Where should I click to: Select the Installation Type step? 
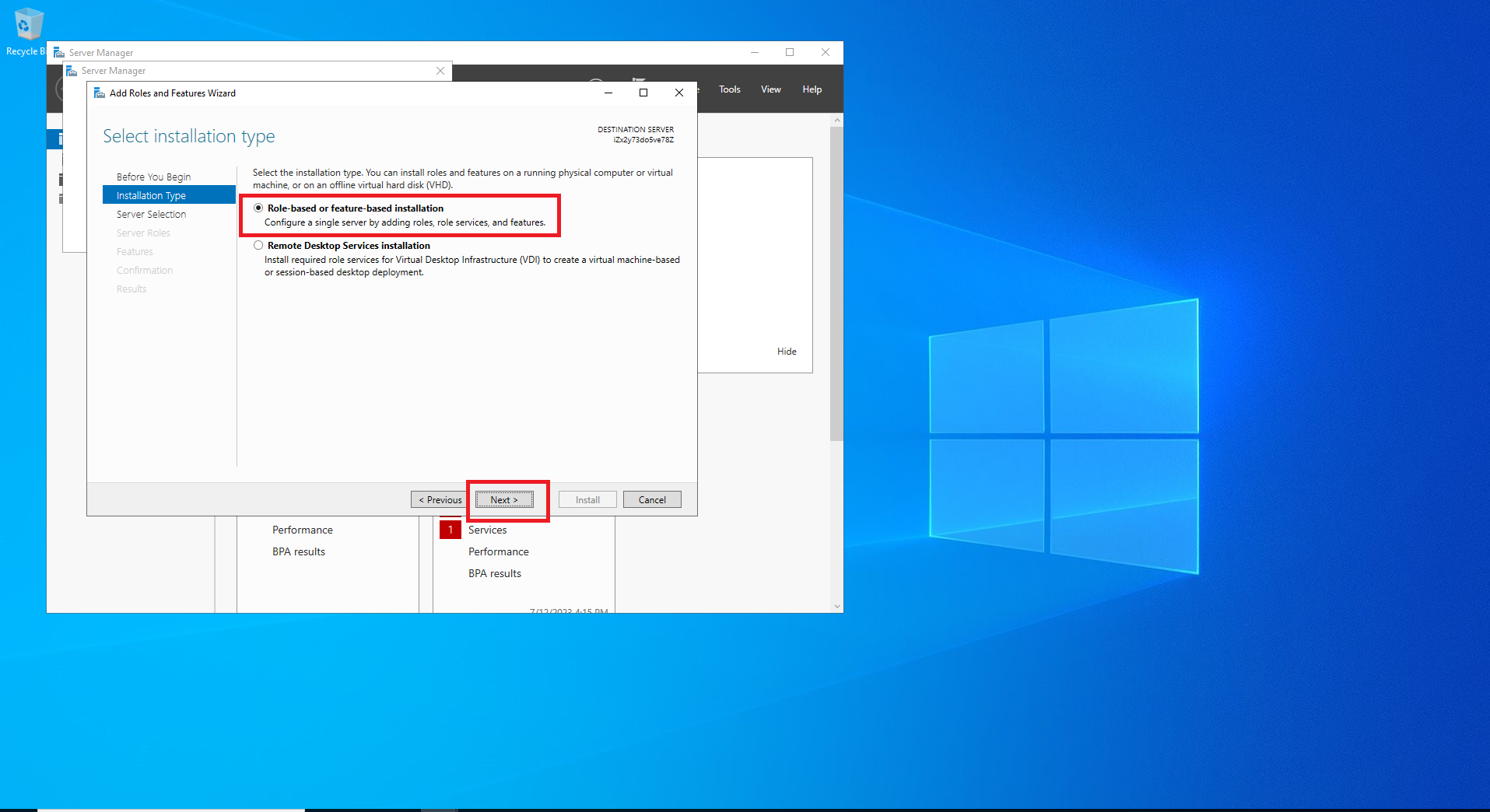pyautogui.click(x=169, y=195)
